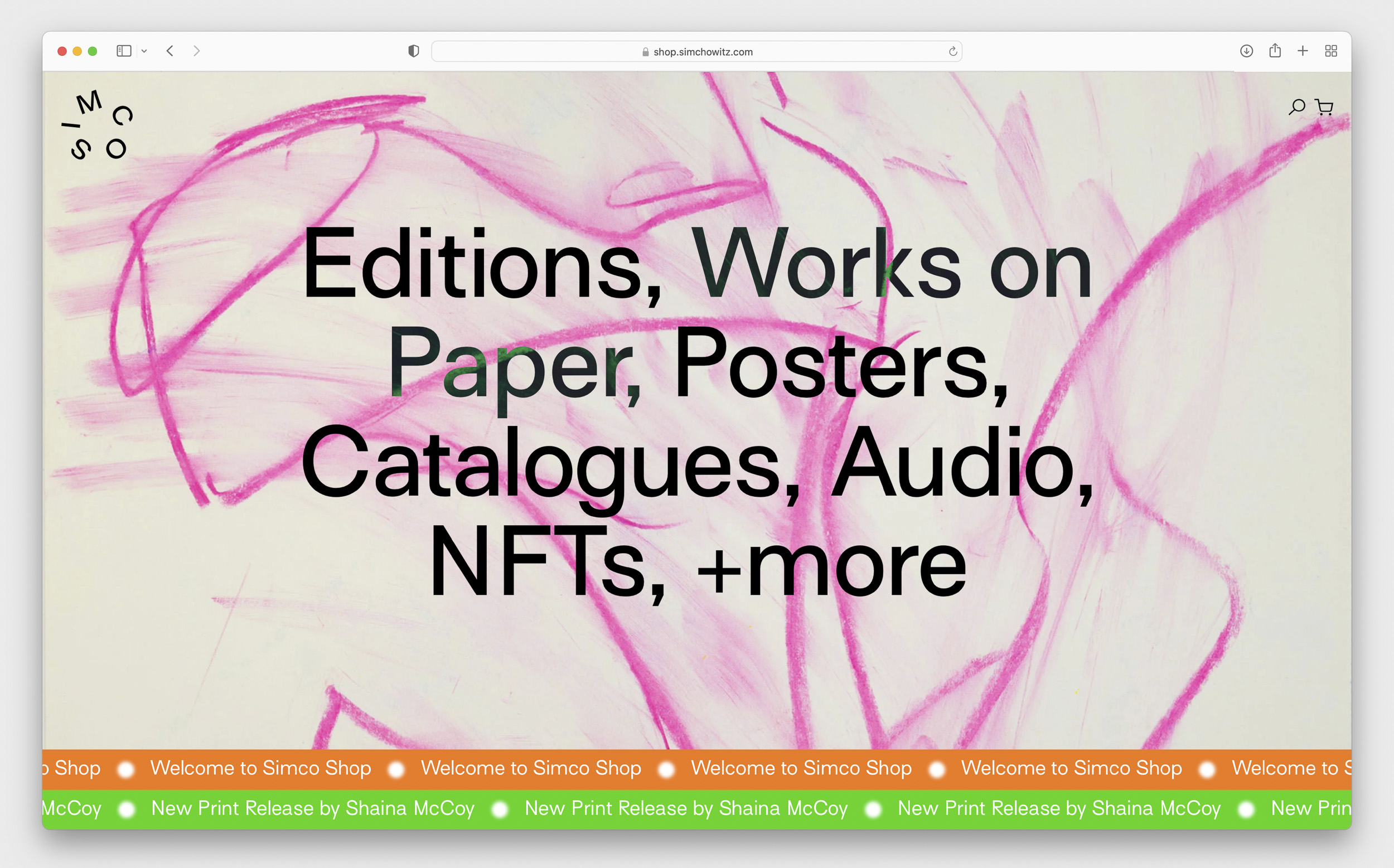Image resolution: width=1394 pixels, height=868 pixels.
Task: Click the lock icon in address bar
Action: tap(645, 52)
